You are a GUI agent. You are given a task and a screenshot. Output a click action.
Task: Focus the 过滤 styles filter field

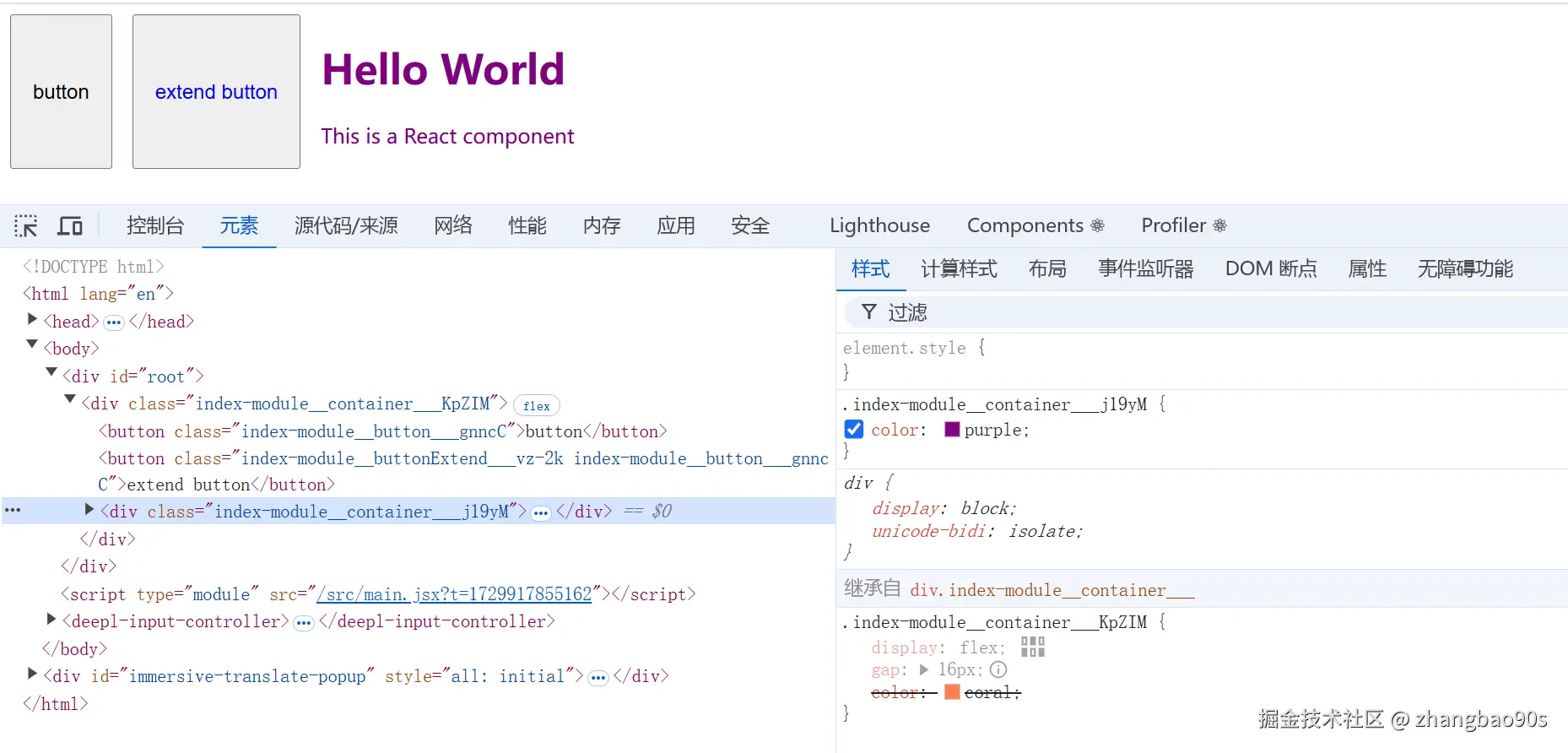click(1205, 312)
